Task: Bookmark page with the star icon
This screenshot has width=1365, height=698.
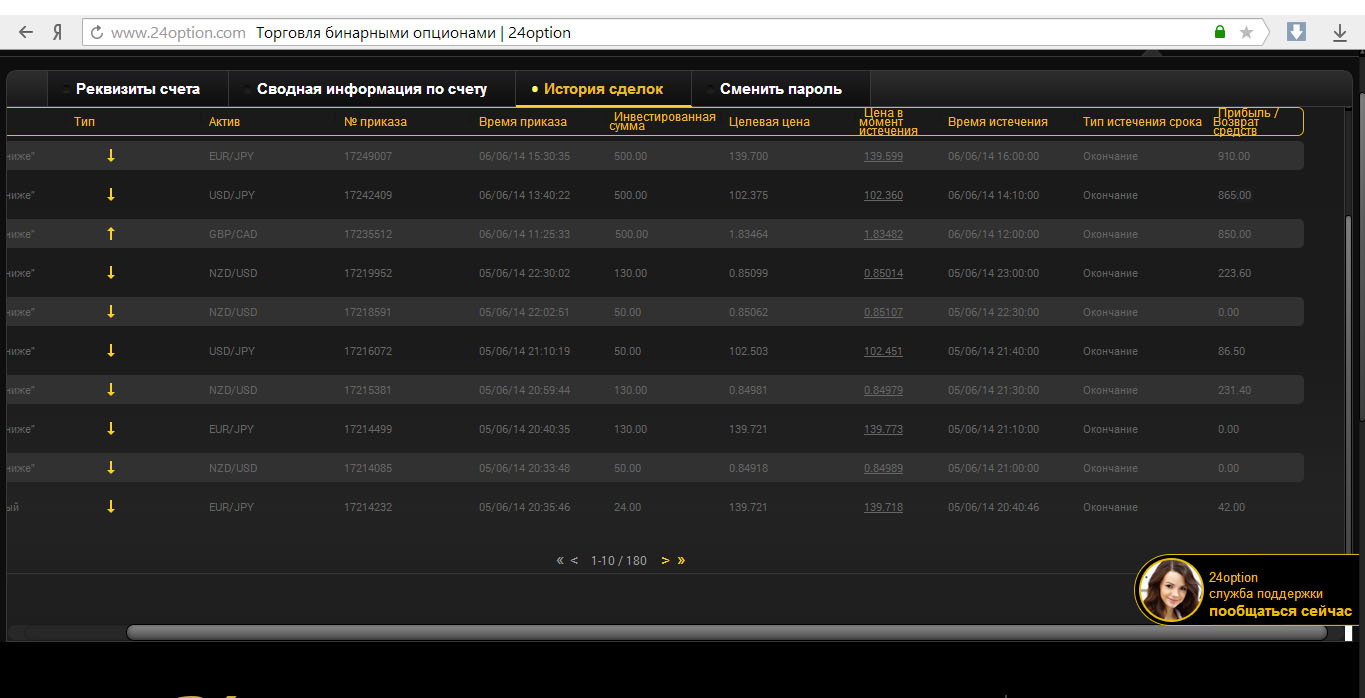Action: (x=1246, y=32)
